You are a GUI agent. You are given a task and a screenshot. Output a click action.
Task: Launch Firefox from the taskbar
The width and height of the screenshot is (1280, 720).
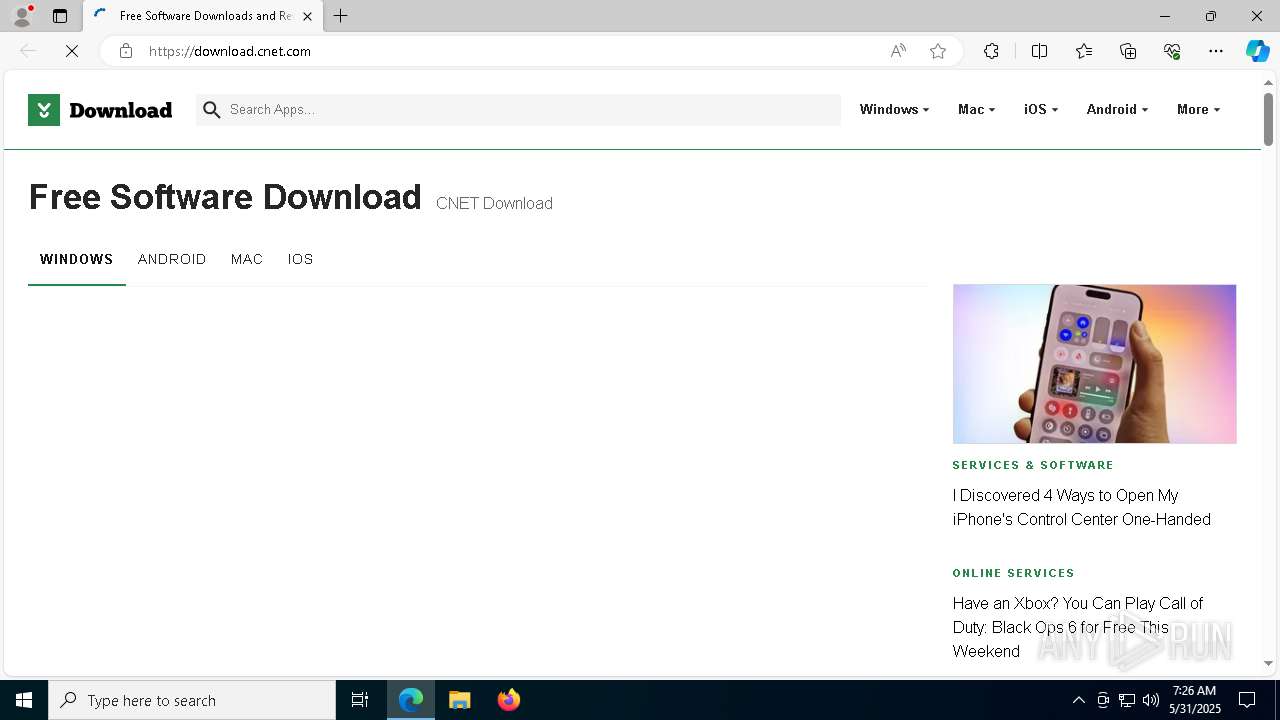coord(509,700)
